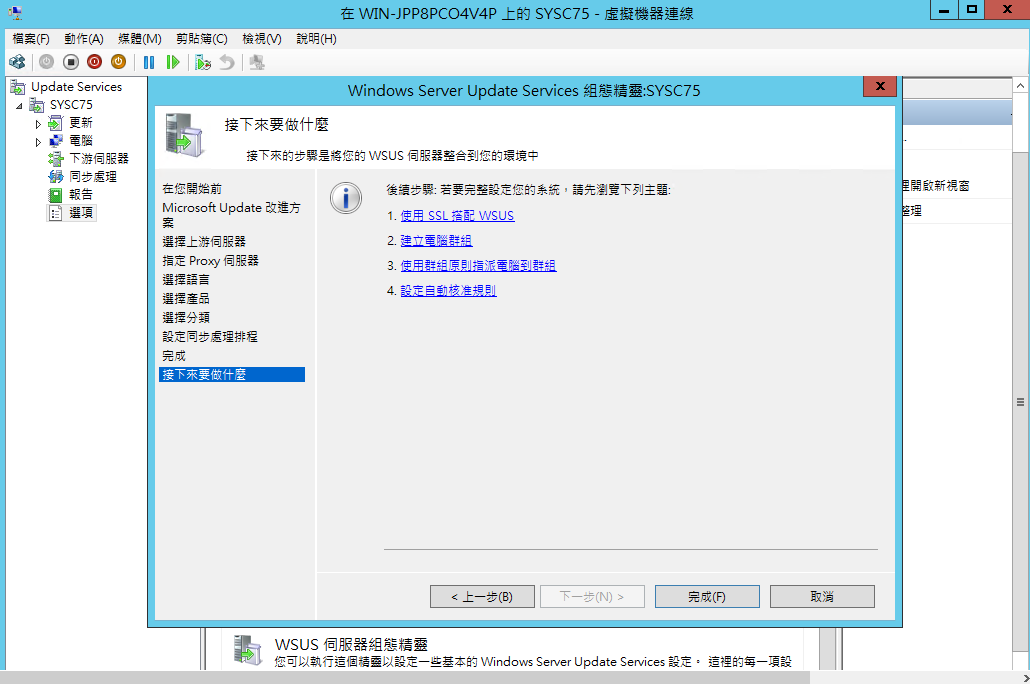Click the blue information icon in wizard
Image resolution: width=1030 pixels, height=684 pixels.
click(x=346, y=198)
